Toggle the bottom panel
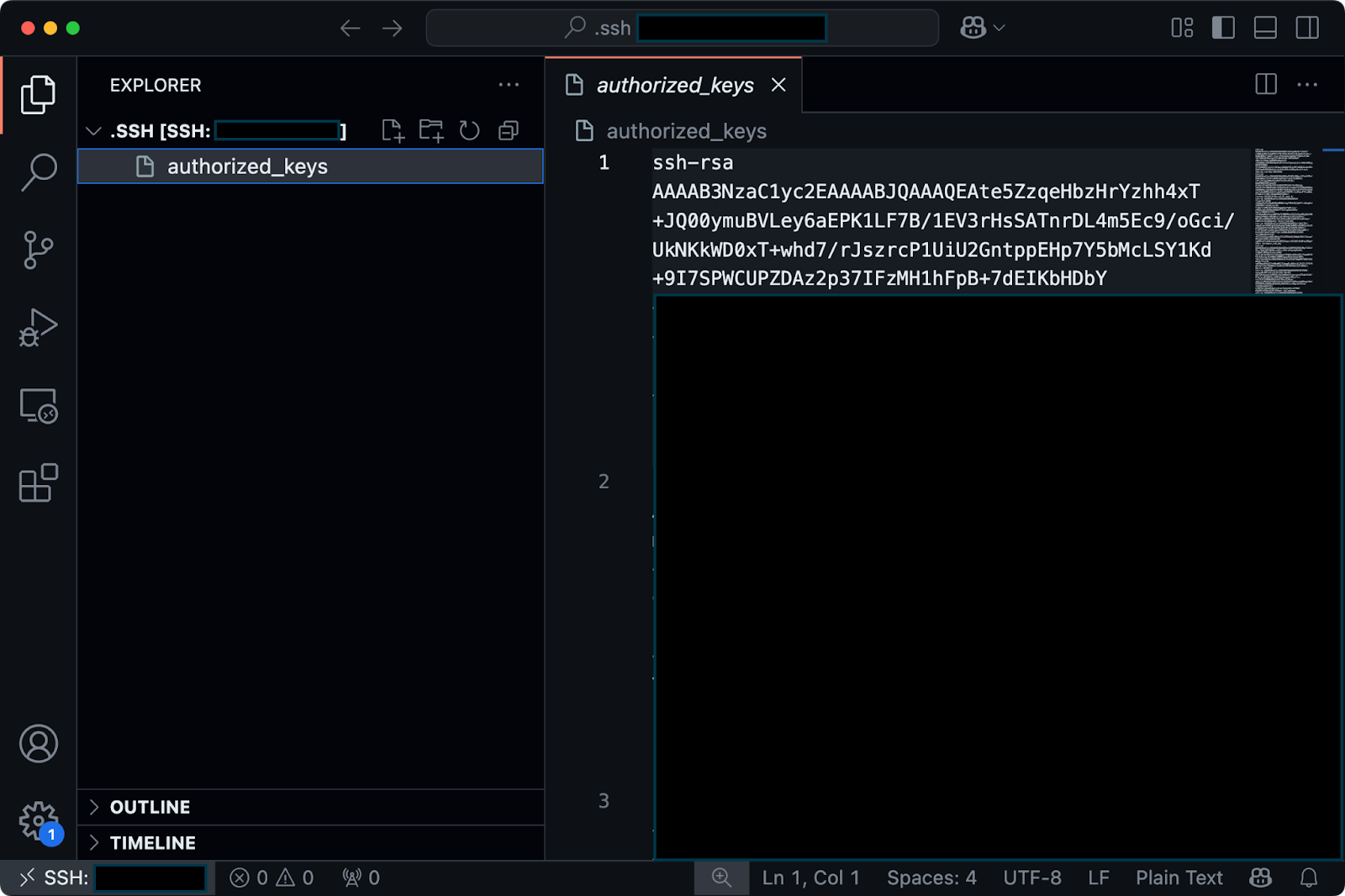 click(1265, 28)
